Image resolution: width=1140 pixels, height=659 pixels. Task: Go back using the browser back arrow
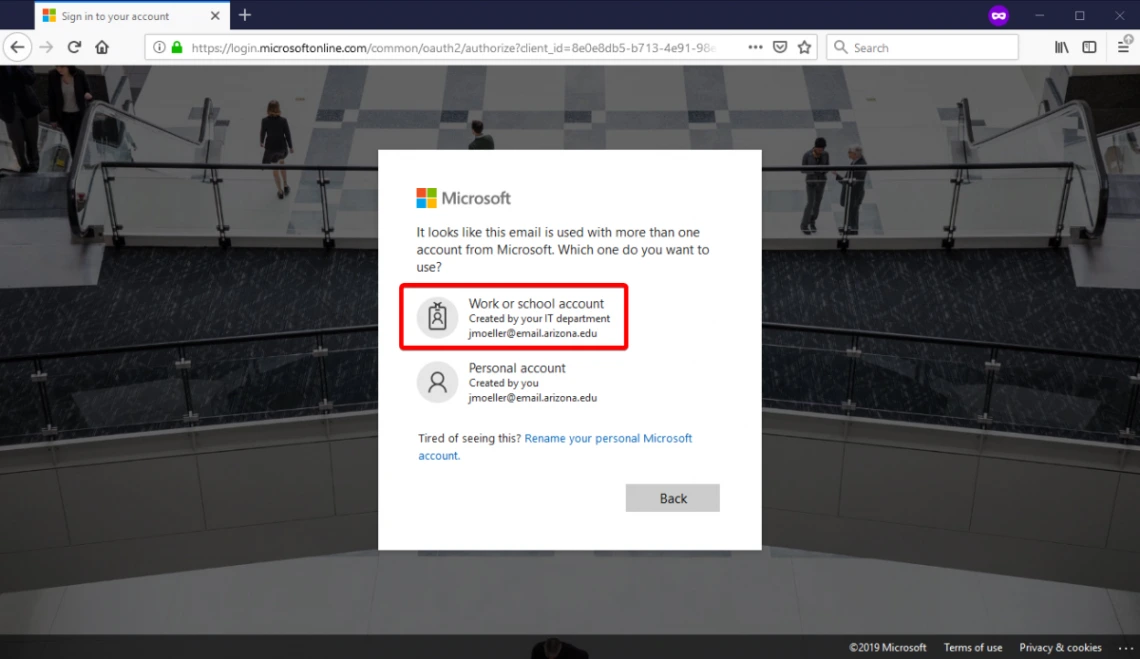17,47
